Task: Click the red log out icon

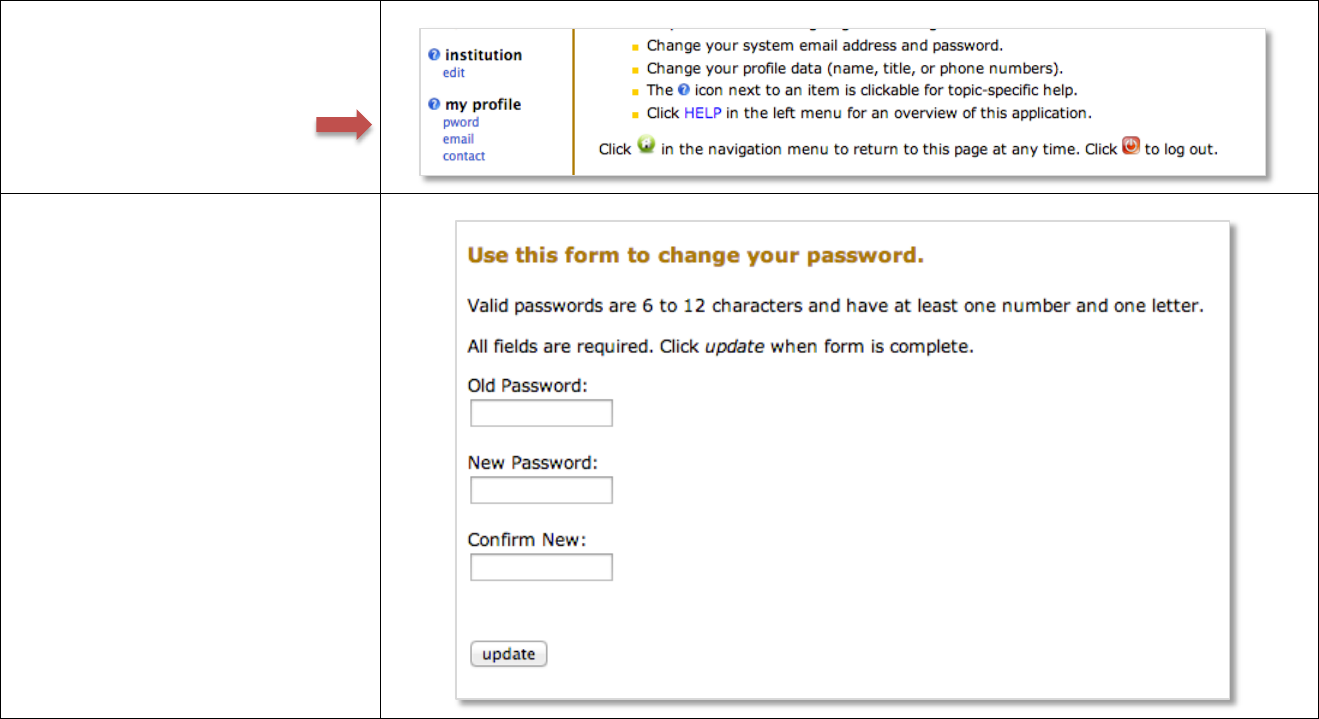Action: click(x=1131, y=146)
